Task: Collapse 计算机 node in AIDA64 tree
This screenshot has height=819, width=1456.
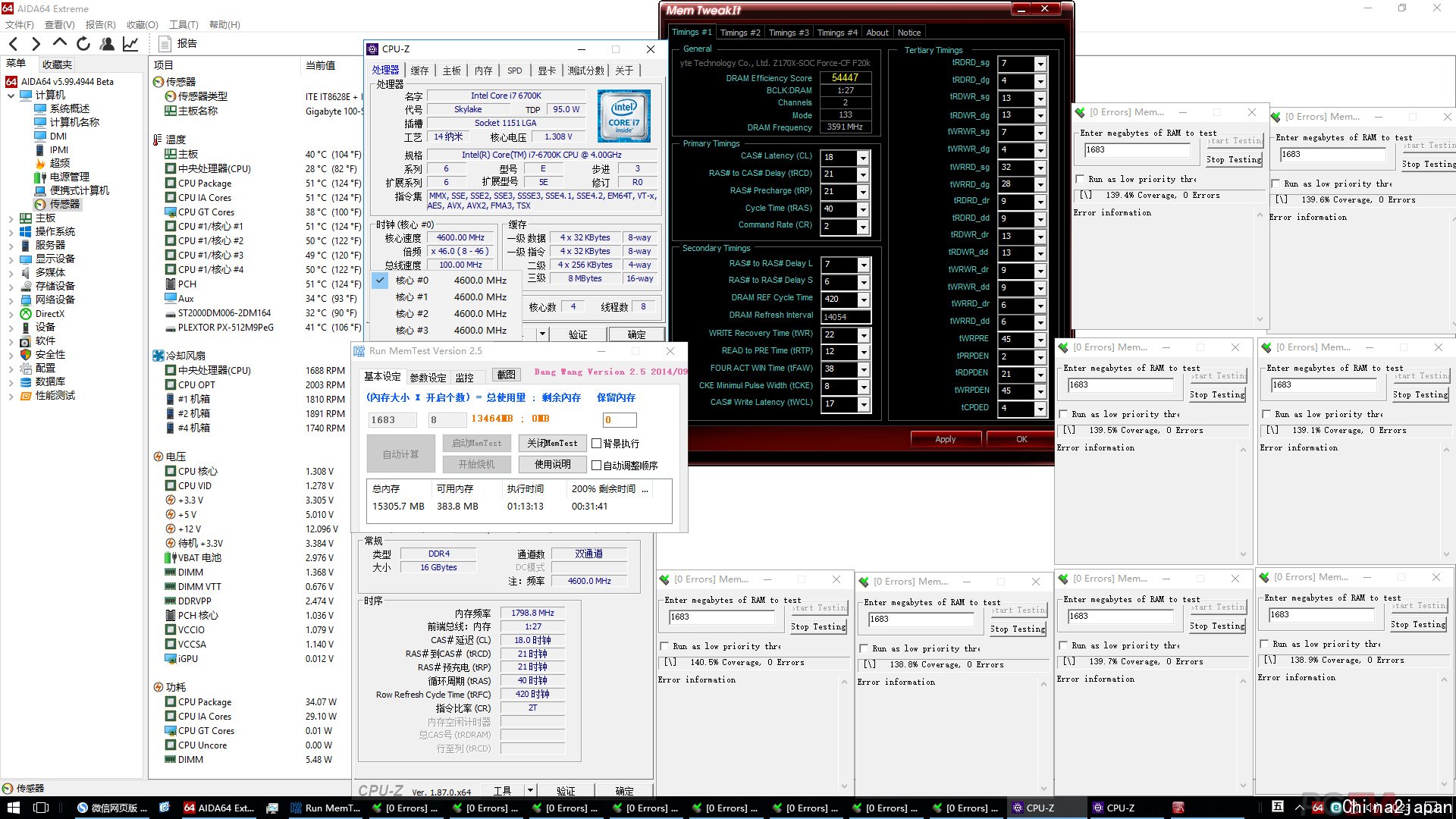Action: click(x=11, y=96)
